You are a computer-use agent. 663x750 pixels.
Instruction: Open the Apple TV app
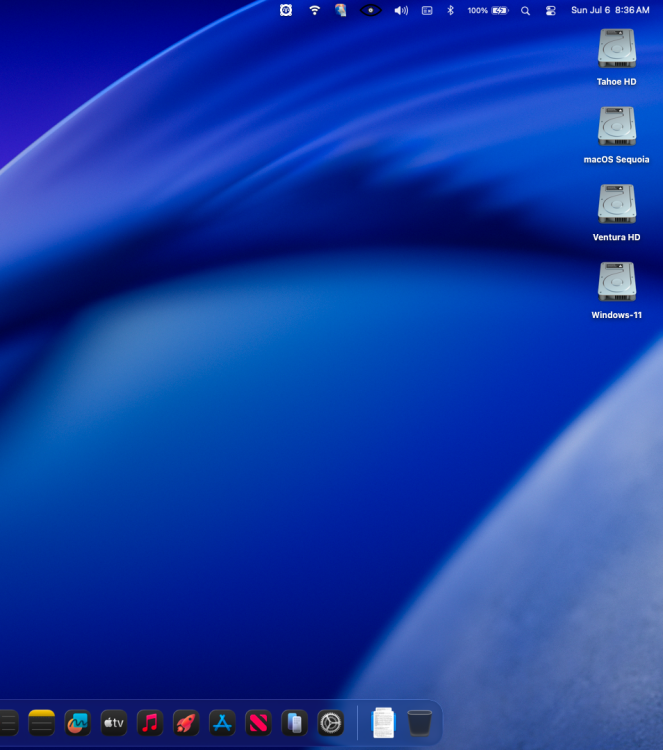coord(114,723)
